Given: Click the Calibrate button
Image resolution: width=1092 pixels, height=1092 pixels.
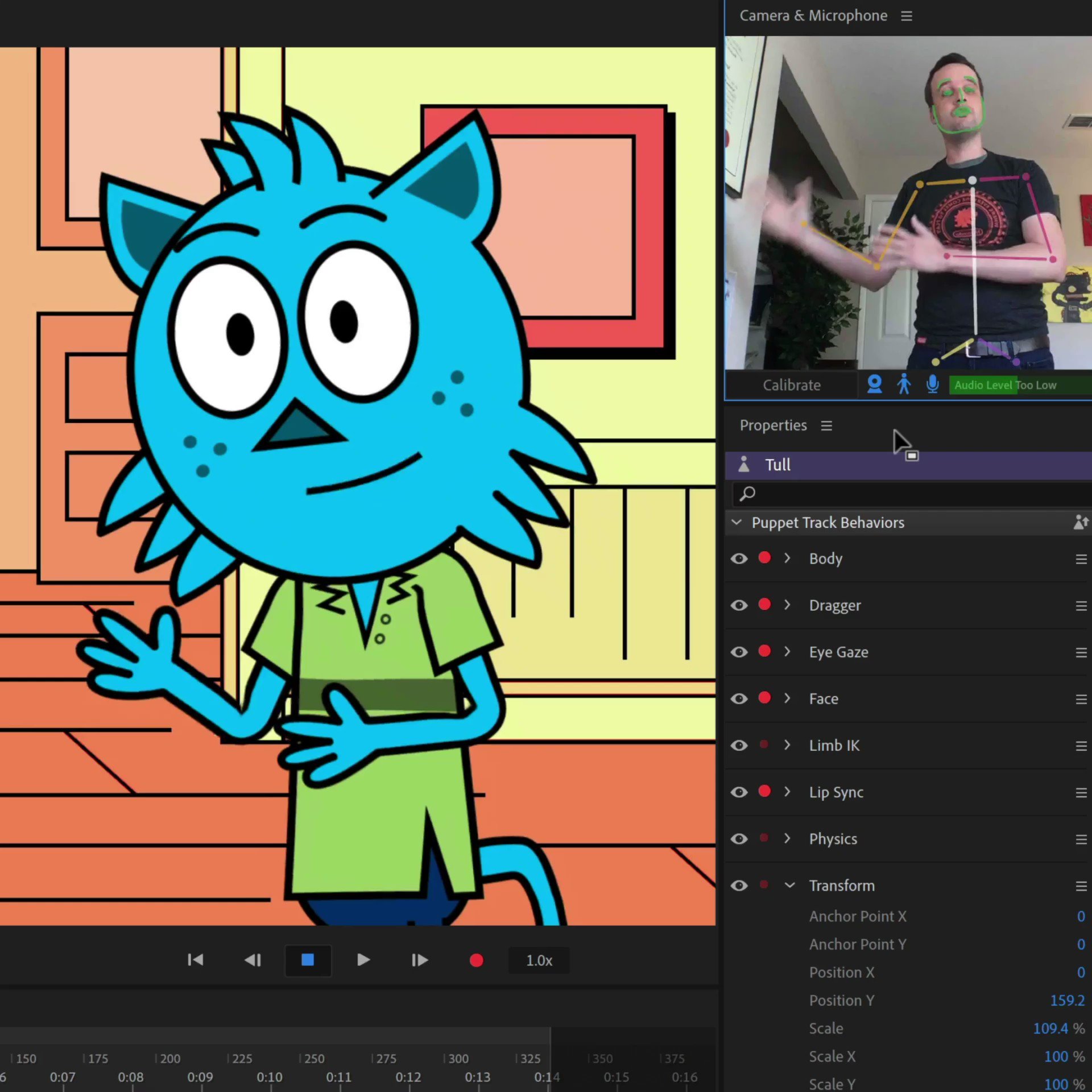Looking at the screenshot, I should (792, 385).
